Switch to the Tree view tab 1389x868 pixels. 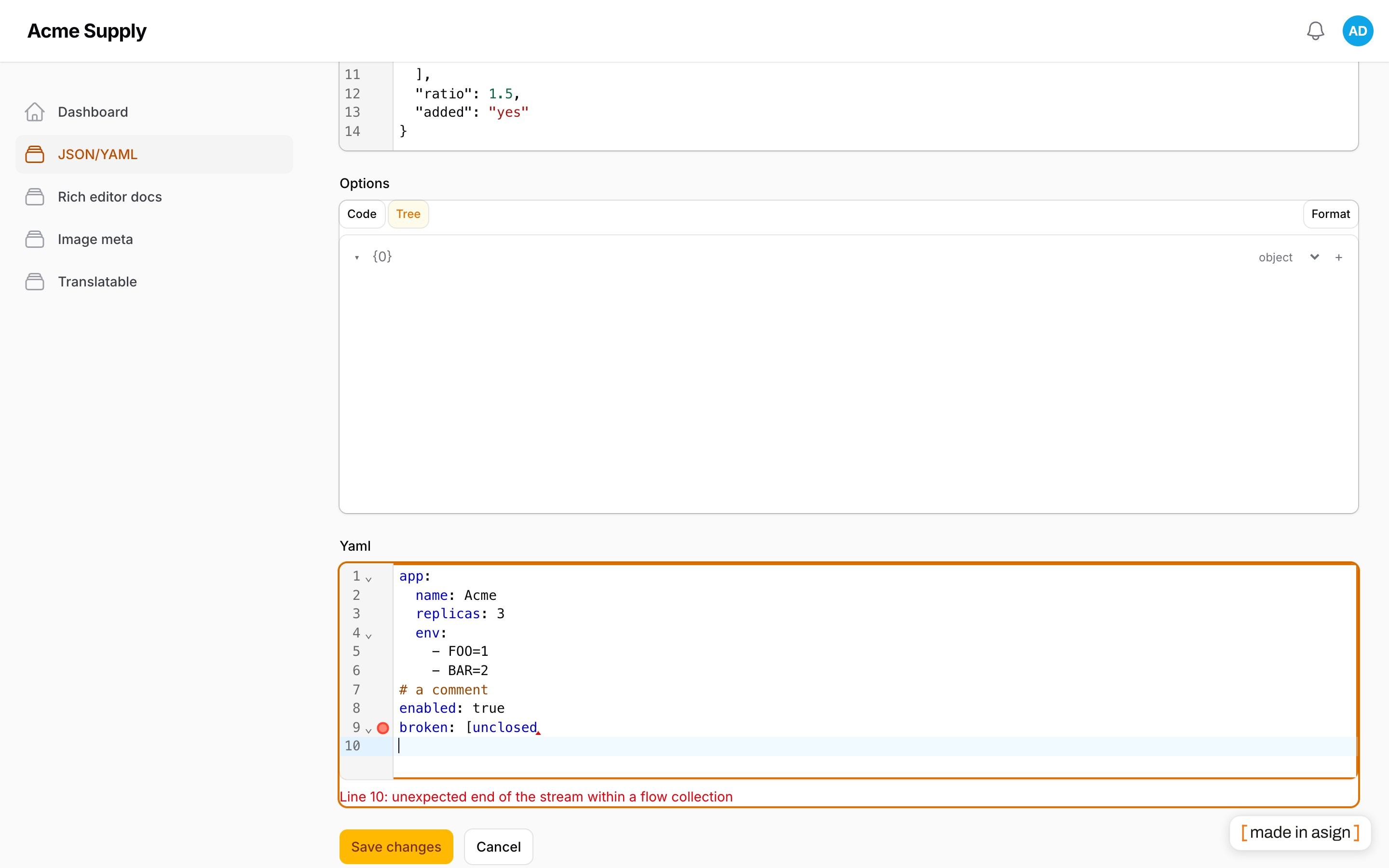click(408, 214)
